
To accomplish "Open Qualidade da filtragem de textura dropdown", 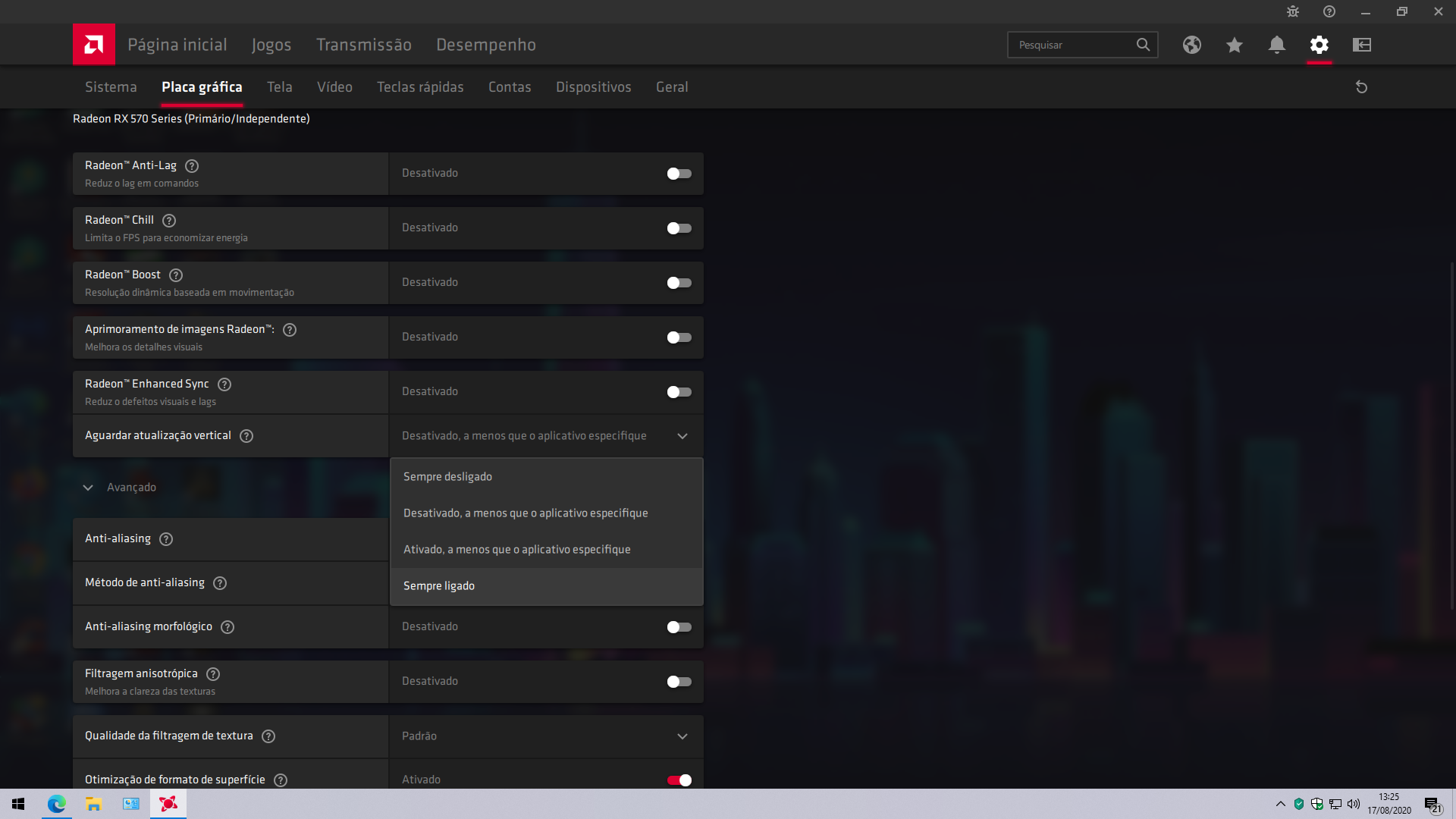I will click(x=546, y=736).
